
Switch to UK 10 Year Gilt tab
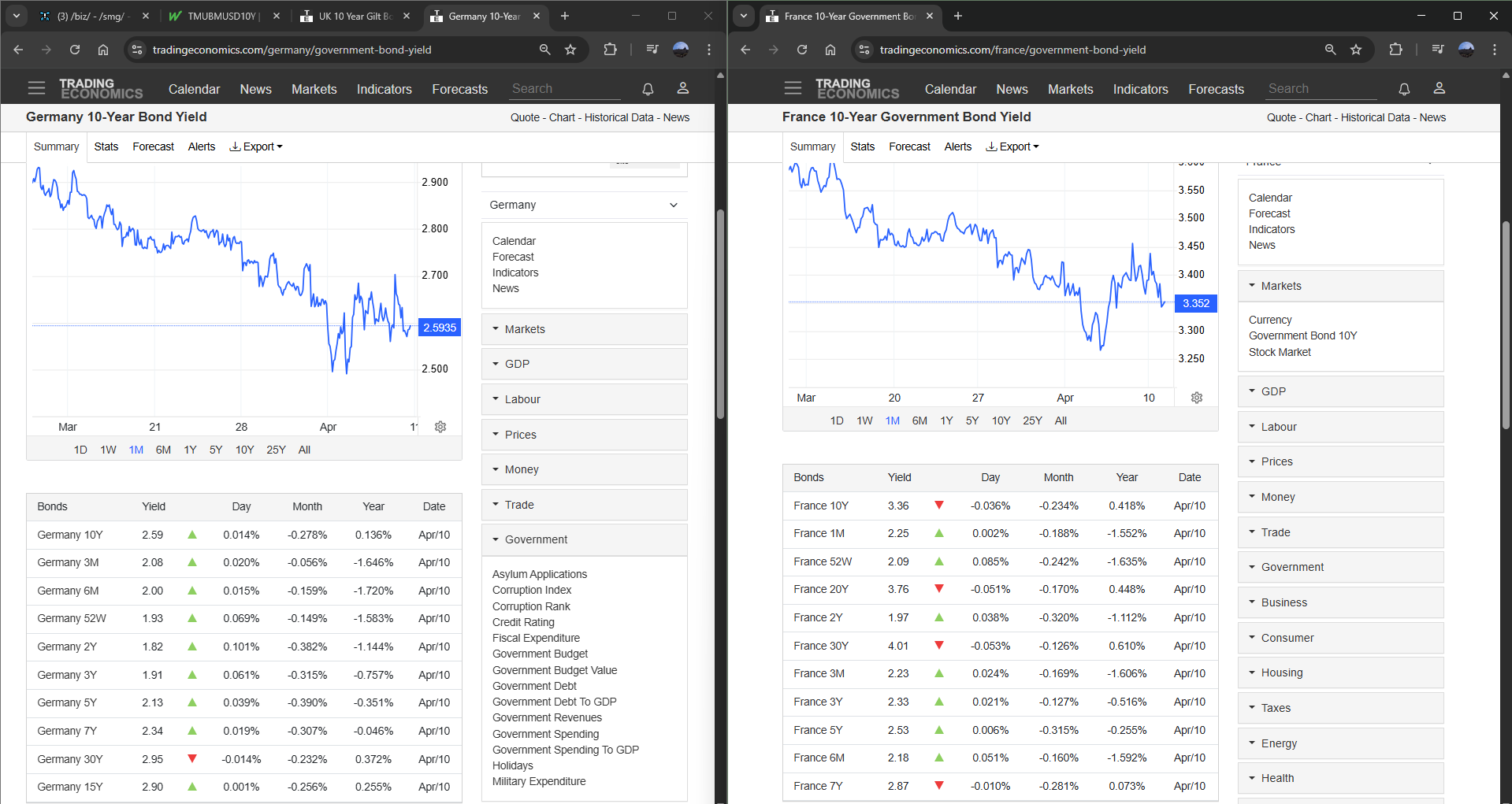(x=356, y=16)
